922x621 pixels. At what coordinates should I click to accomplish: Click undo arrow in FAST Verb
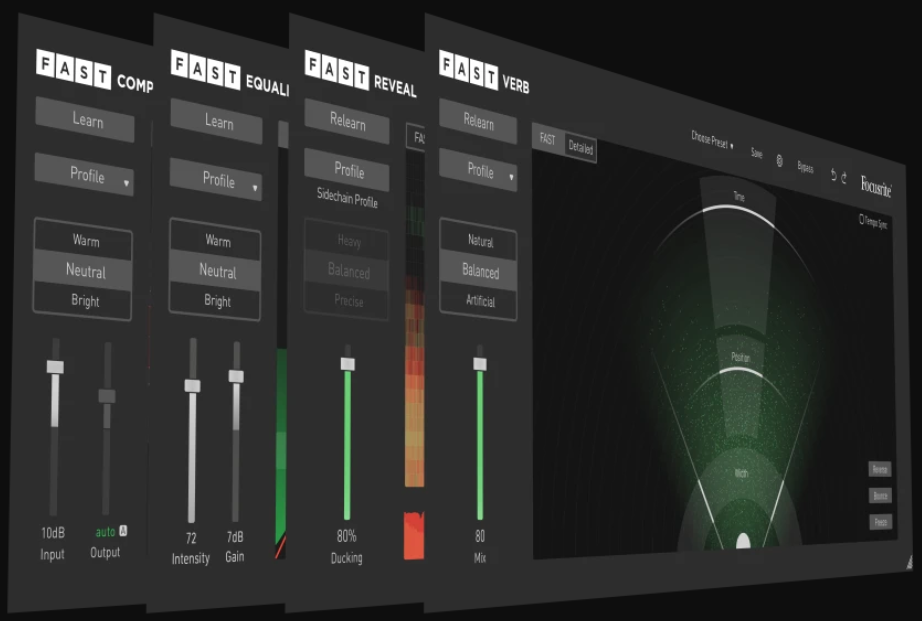[x=833, y=175]
